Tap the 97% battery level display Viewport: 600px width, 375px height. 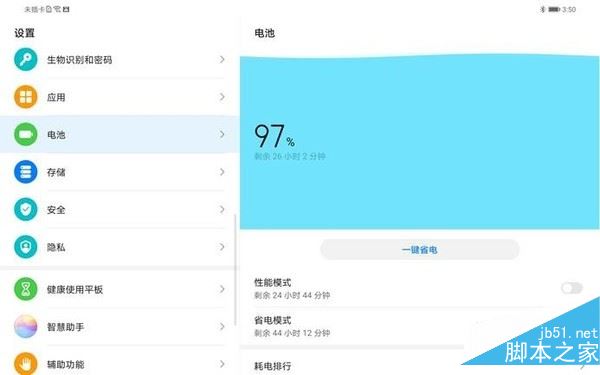(x=274, y=136)
